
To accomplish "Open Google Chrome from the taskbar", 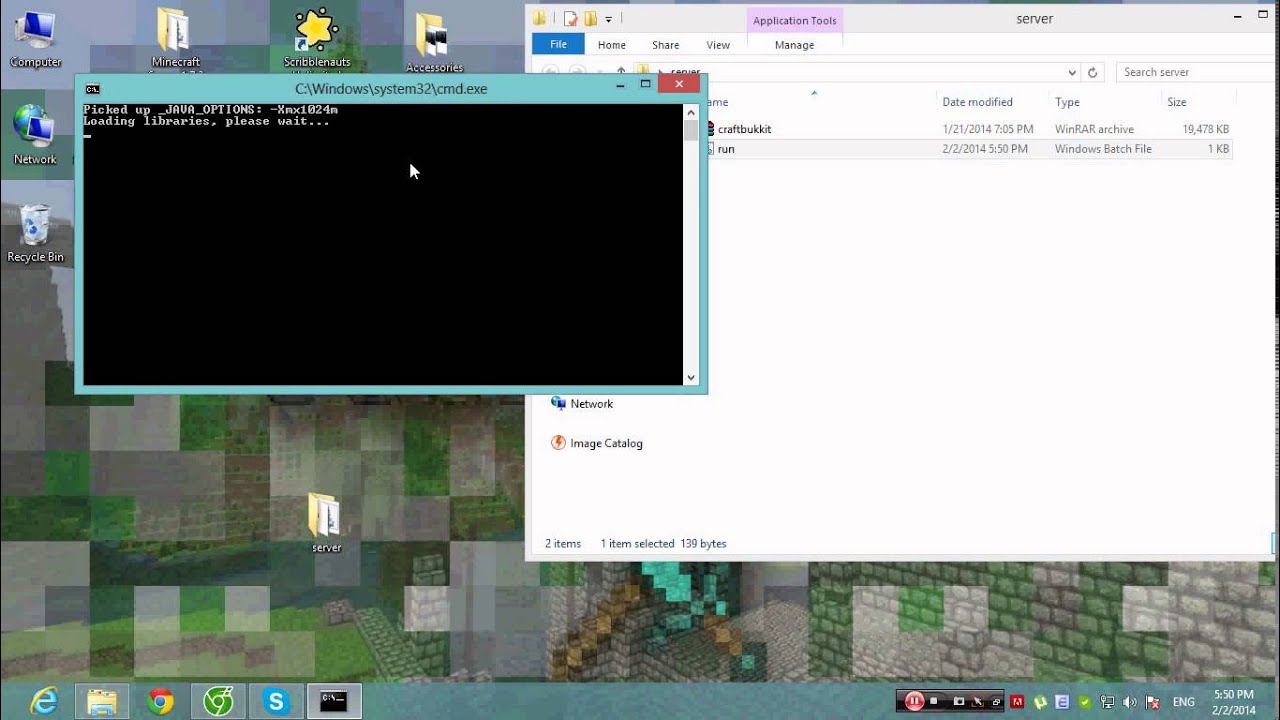I will (x=160, y=702).
